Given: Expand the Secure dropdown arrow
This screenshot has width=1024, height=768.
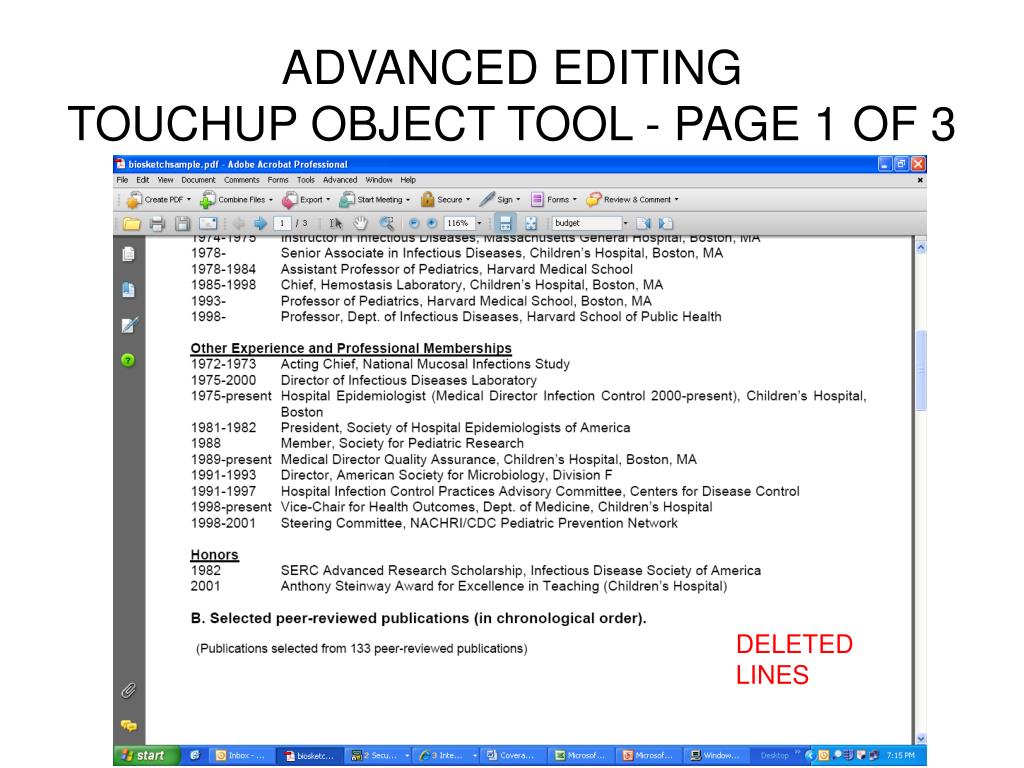Looking at the screenshot, I should pos(468,200).
